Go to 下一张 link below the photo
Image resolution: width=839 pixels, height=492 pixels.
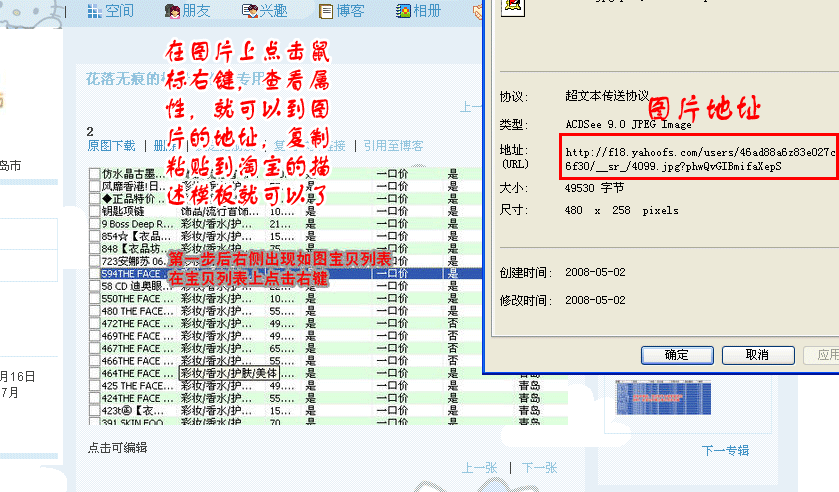click(x=539, y=468)
